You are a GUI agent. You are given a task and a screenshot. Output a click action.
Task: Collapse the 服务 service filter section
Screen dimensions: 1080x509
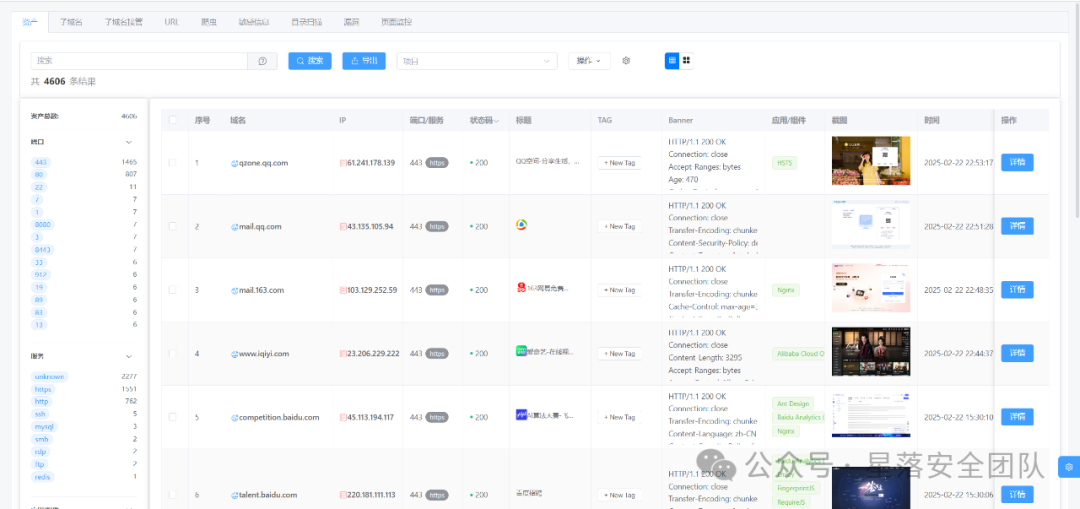point(128,356)
